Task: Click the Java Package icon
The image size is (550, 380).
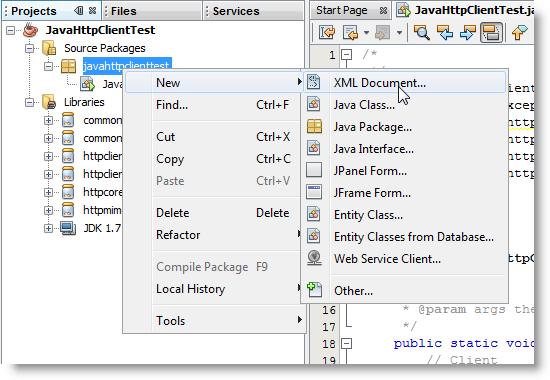Action: tap(314, 126)
